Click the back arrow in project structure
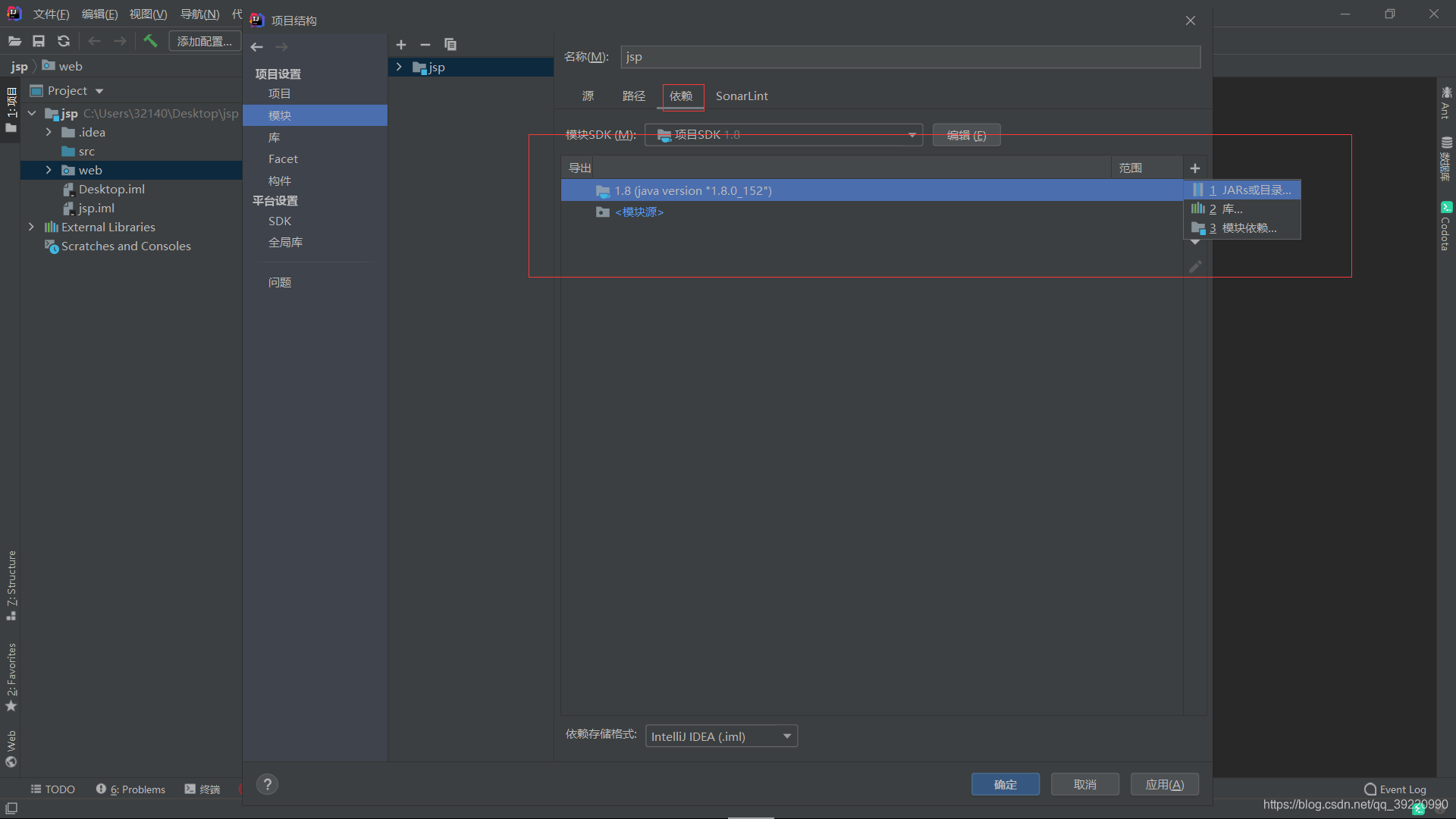 tap(257, 47)
